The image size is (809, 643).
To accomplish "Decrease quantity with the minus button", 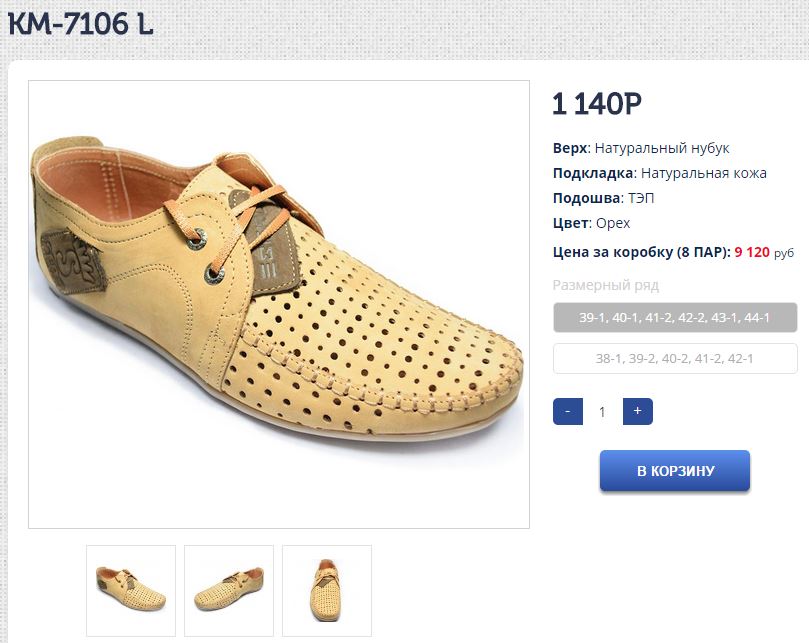I will tap(567, 411).
